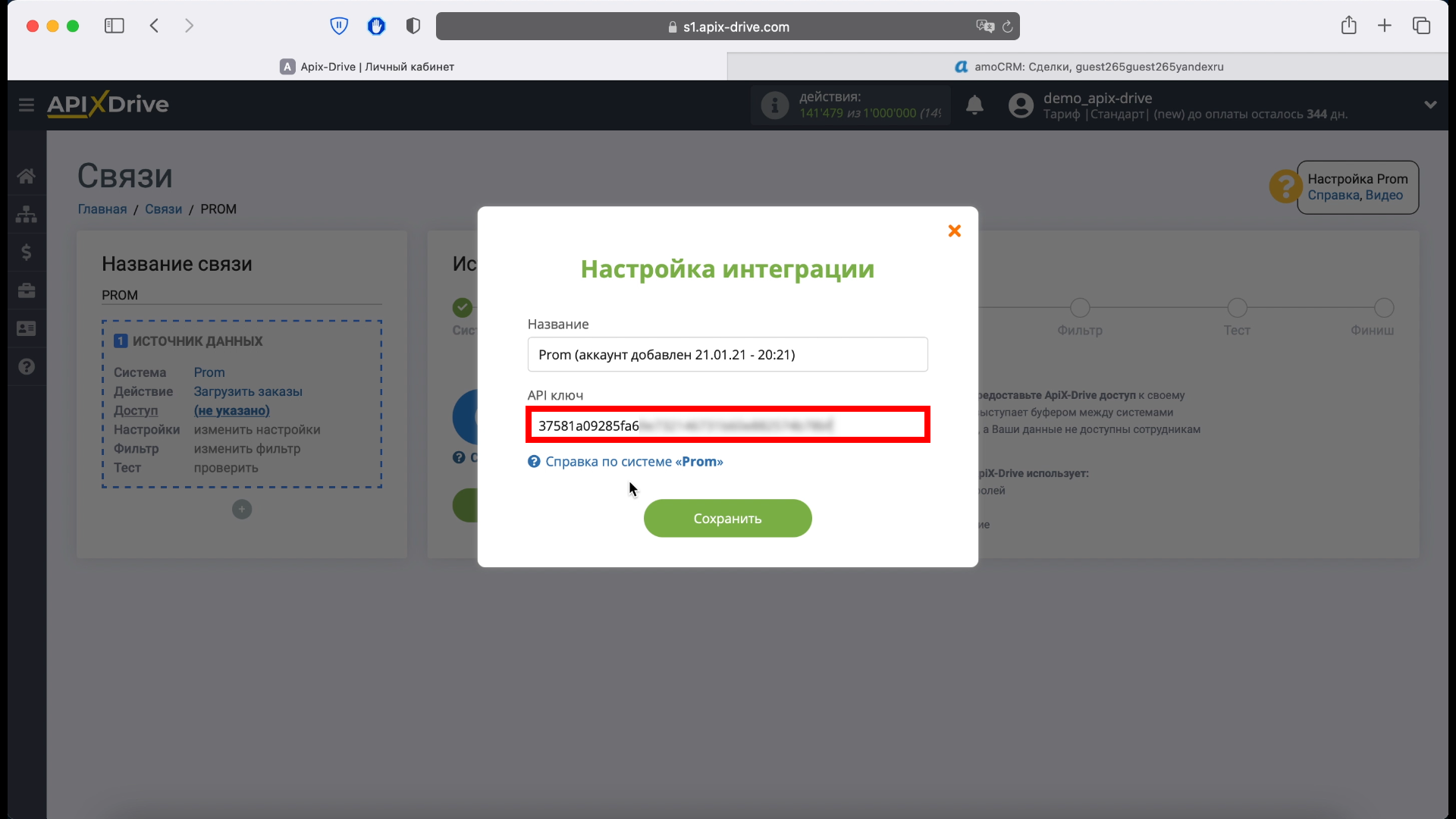Toggle the Safari sidebar button
Image resolution: width=1456 pixels, height=819 pixels.
pyautogui.click(x=115, y=26)
